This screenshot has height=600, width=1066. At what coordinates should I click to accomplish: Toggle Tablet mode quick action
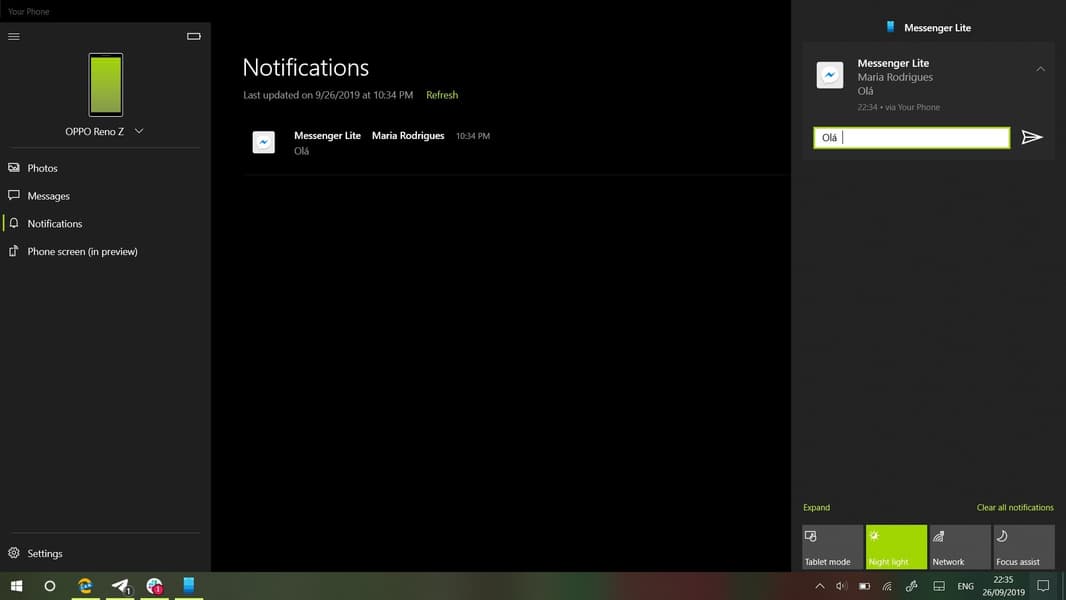832,546
